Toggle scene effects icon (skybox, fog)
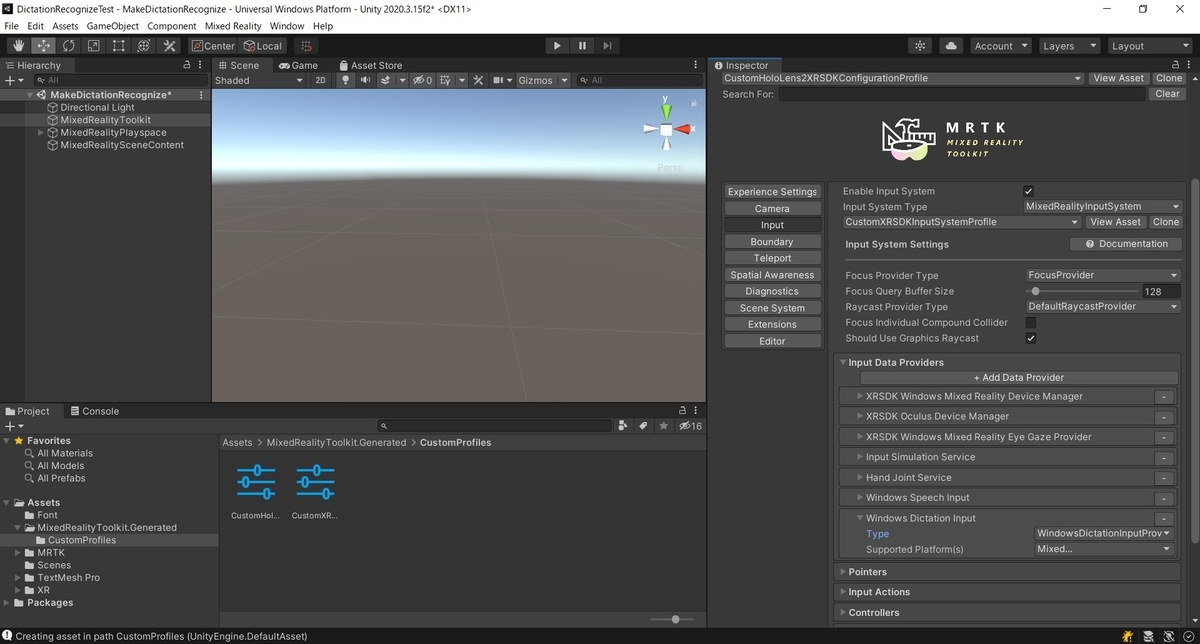The width and height of the screenshot is (1200, 644). coord(387,80)
